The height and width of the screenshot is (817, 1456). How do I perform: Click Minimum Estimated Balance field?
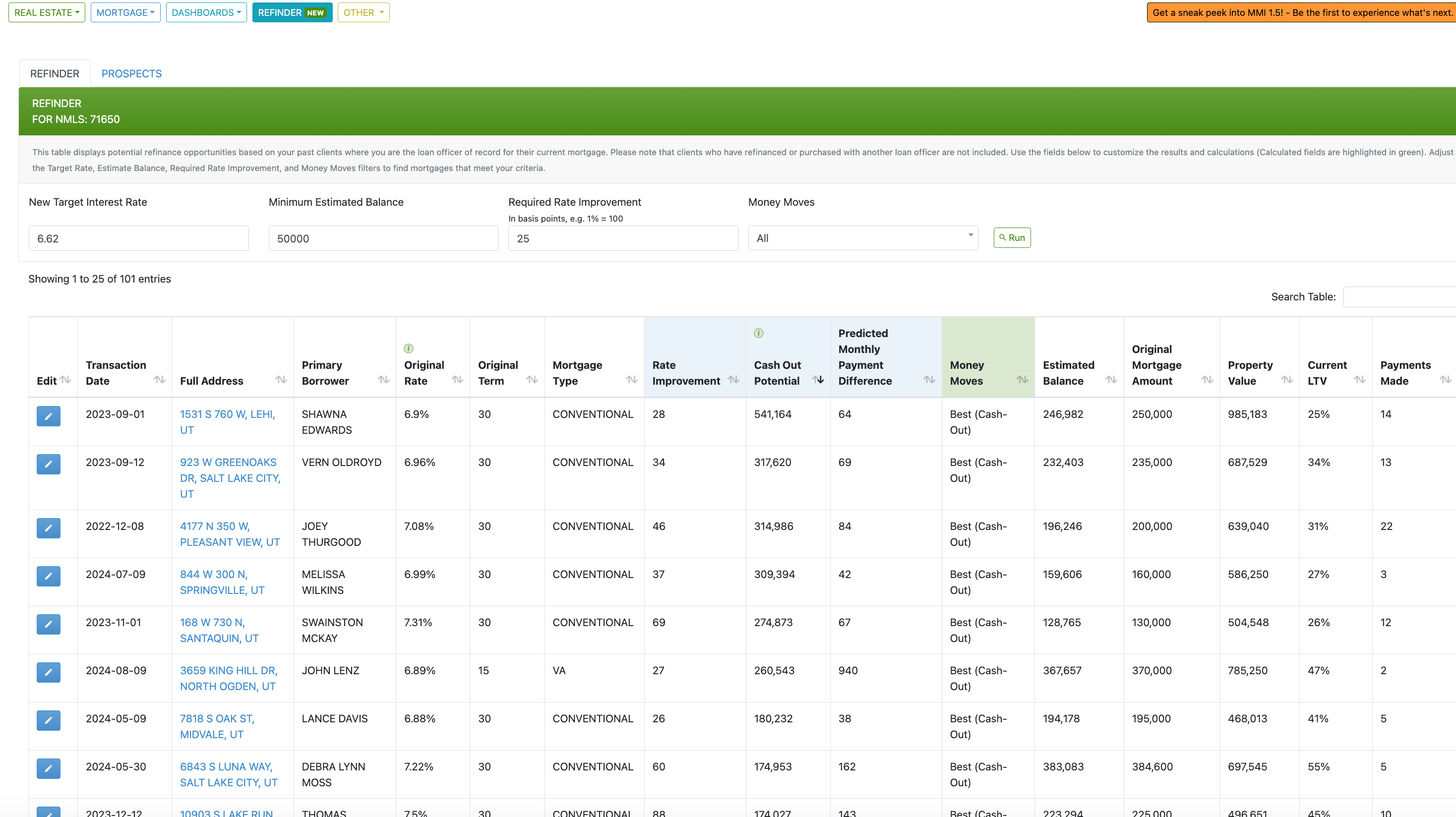point(383,238)
